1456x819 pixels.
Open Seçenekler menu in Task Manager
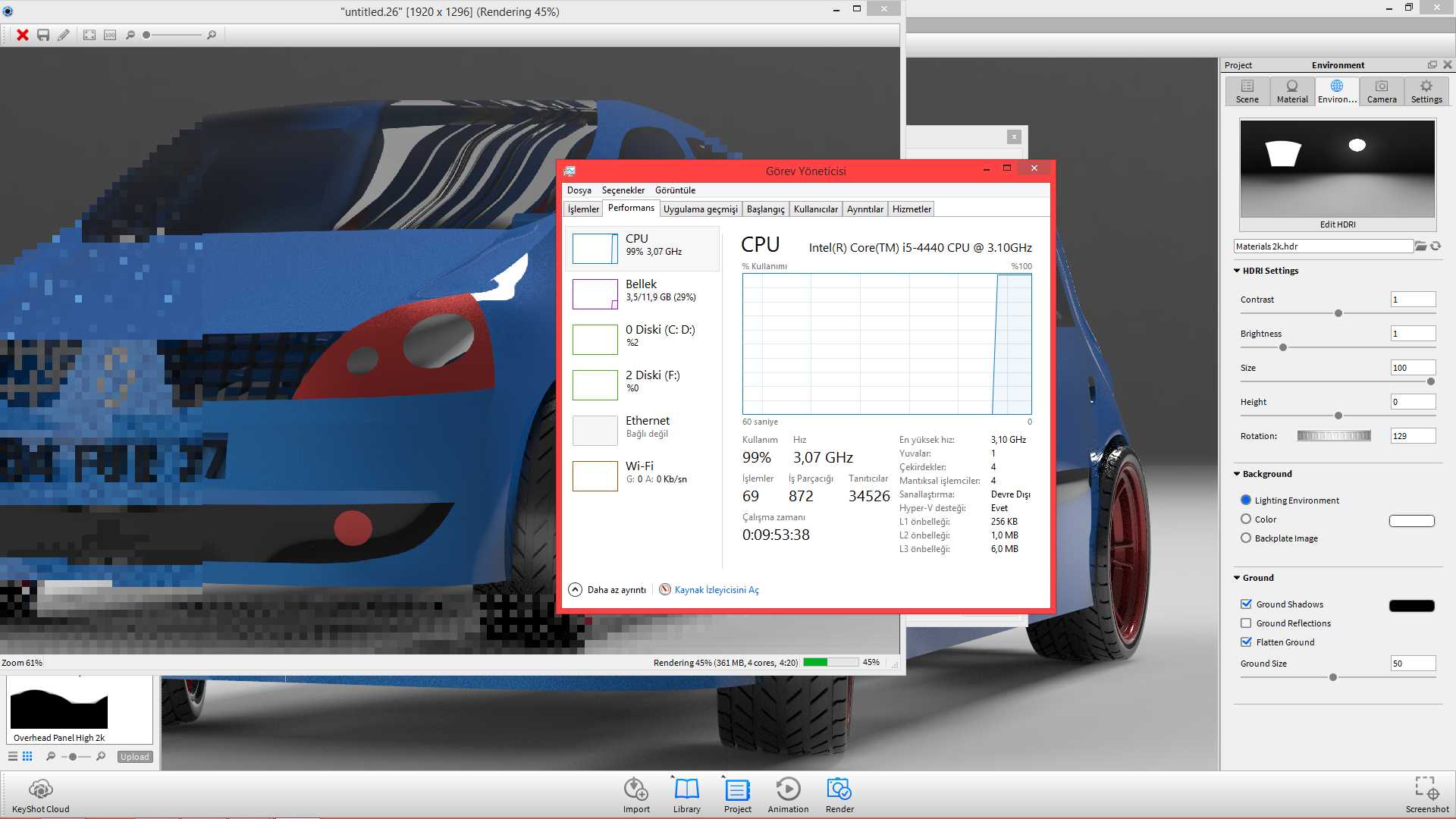pos(623,190)
